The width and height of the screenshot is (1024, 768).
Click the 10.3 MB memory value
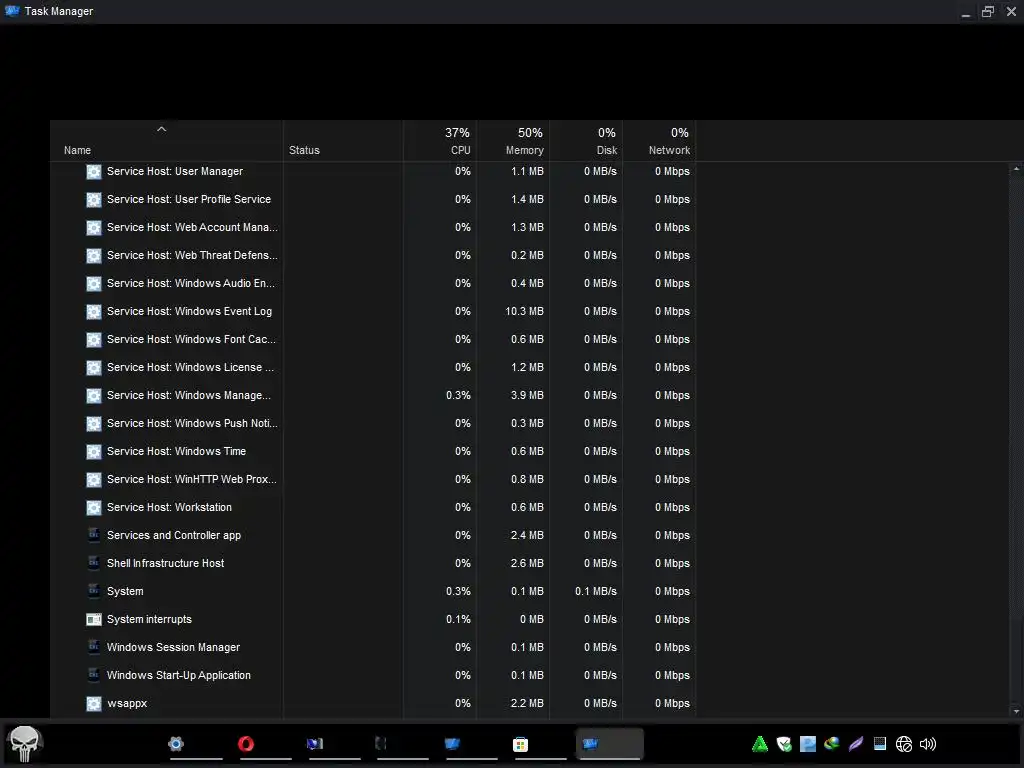[x=524, y=312]
